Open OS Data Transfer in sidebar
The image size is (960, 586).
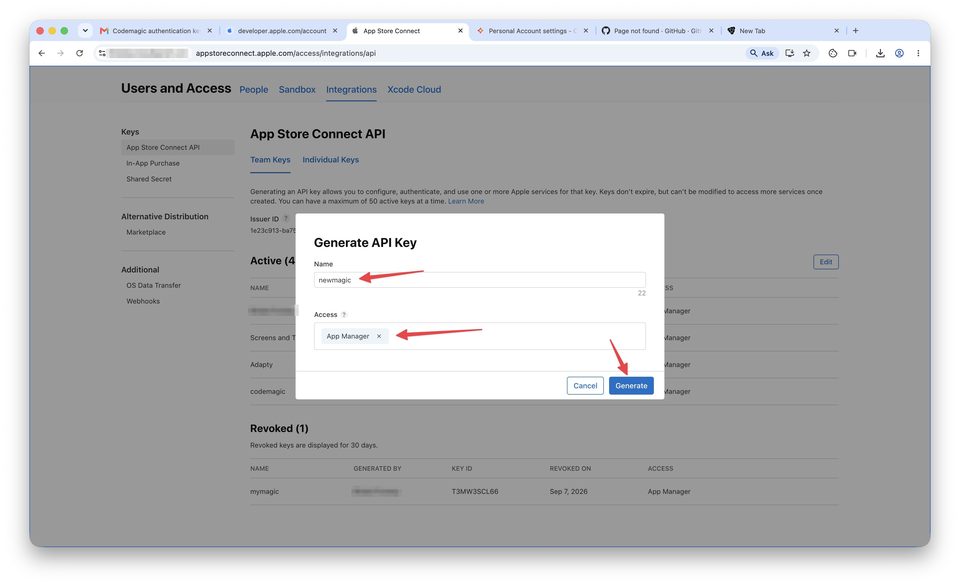[153, 285]
